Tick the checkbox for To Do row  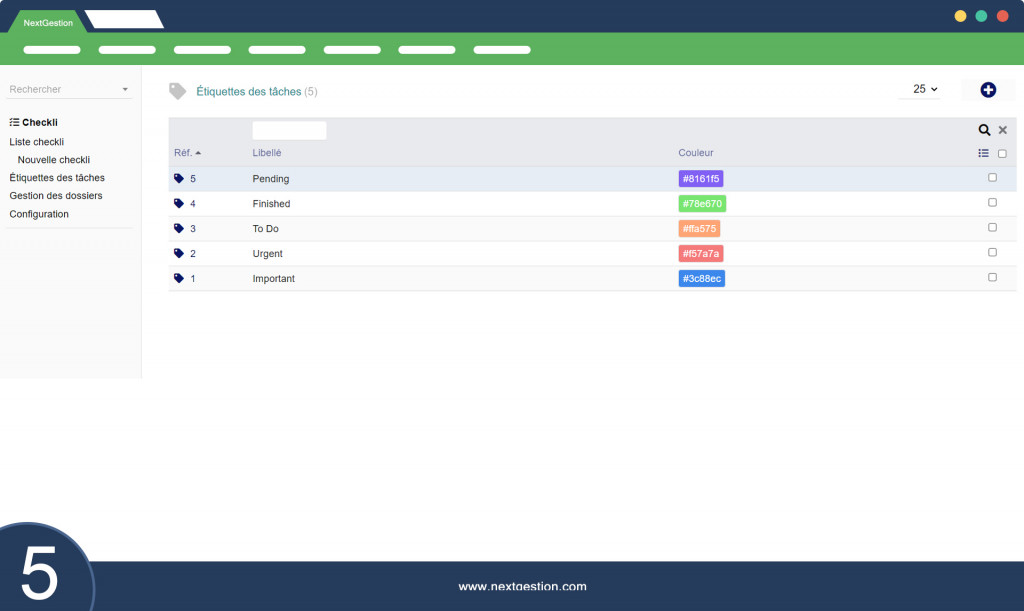click(992, 227)
